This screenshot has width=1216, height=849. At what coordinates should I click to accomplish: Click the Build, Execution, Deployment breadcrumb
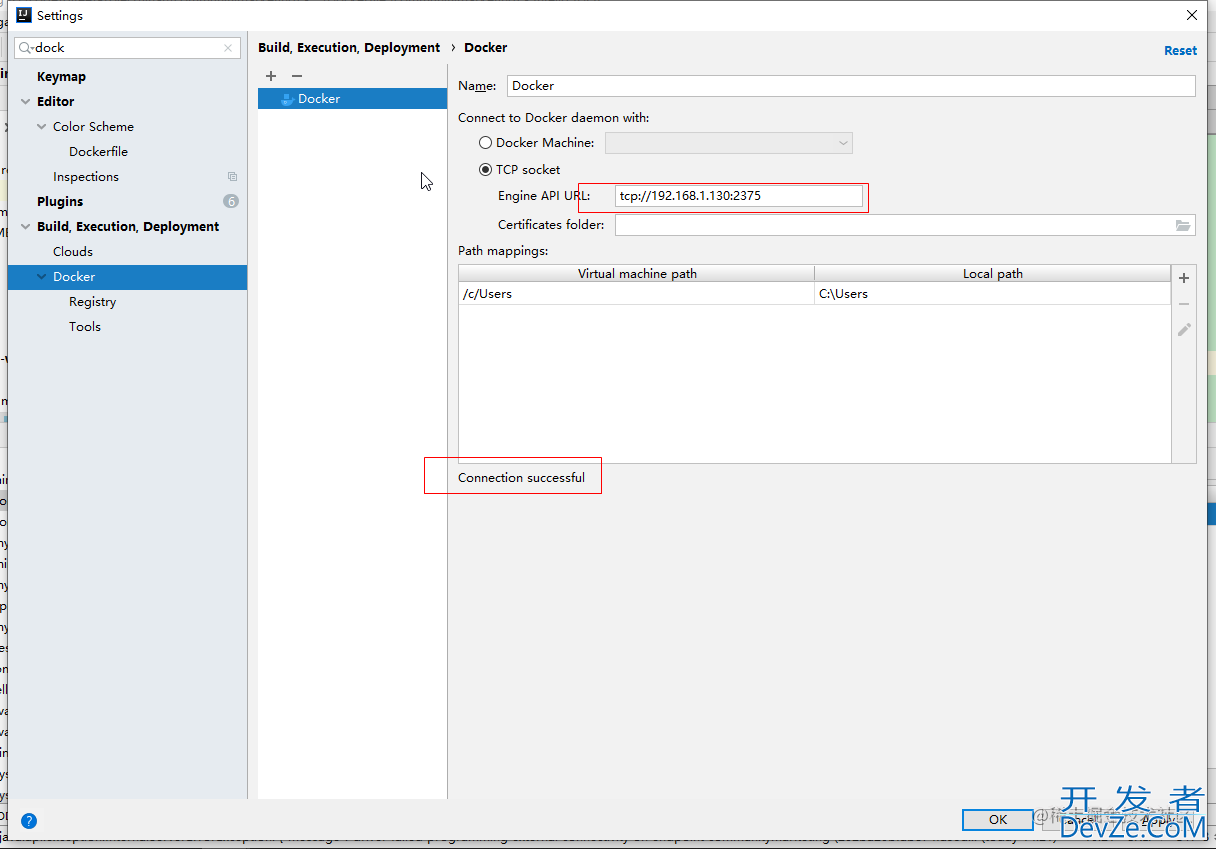[349, 47]
